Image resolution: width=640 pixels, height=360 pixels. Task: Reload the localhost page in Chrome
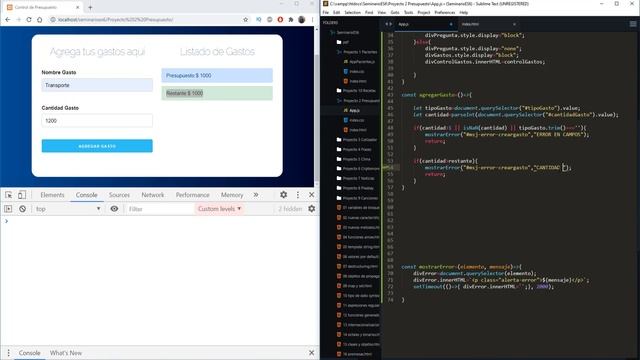pyautogui.click(x=29, y=20)
